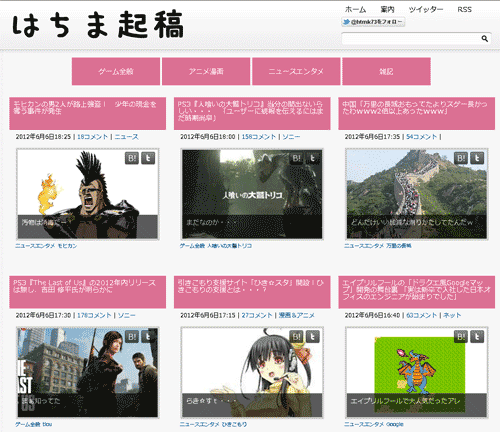
Task: Open the ひき☆スタ article title
Action: [250, 286]
